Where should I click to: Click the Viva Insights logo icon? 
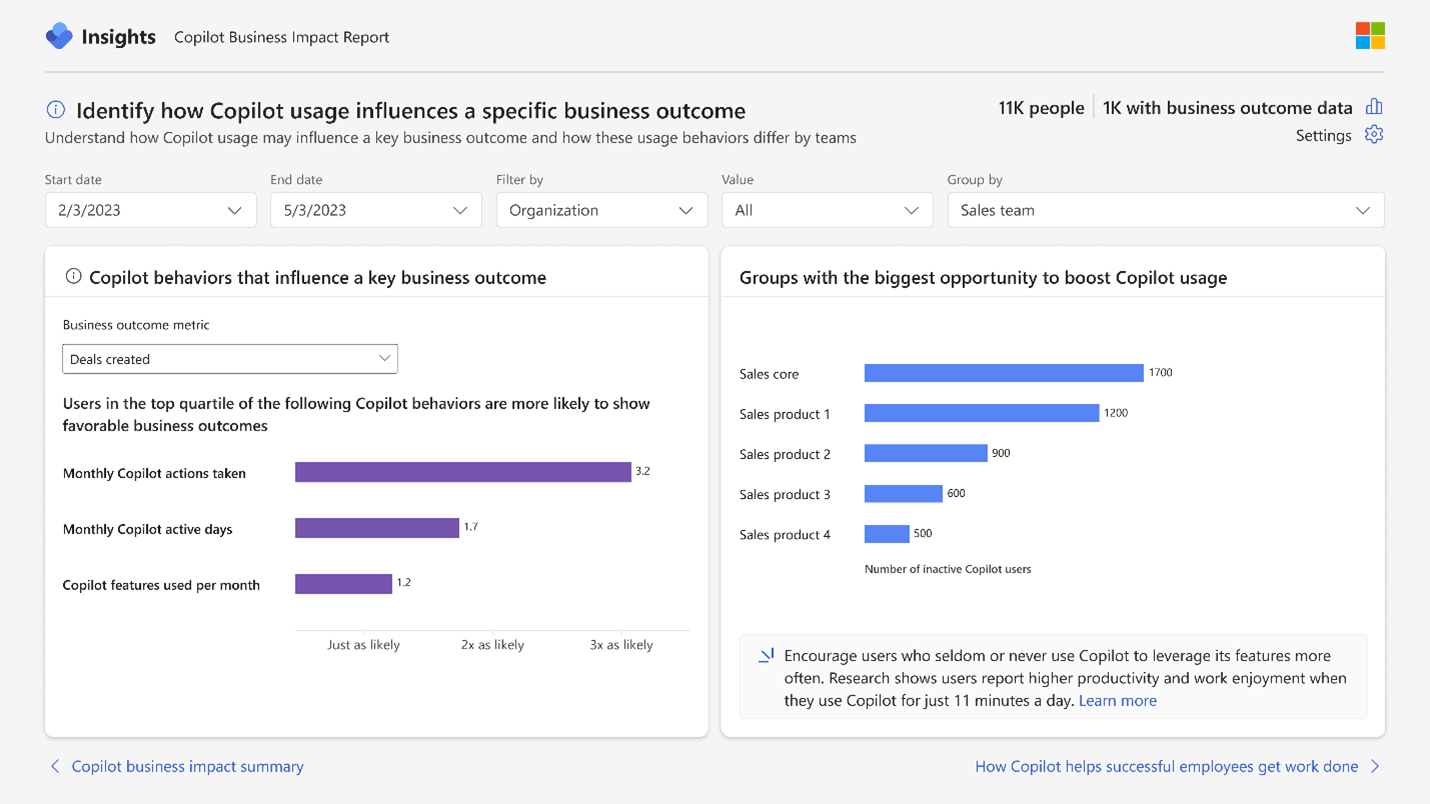59,36
